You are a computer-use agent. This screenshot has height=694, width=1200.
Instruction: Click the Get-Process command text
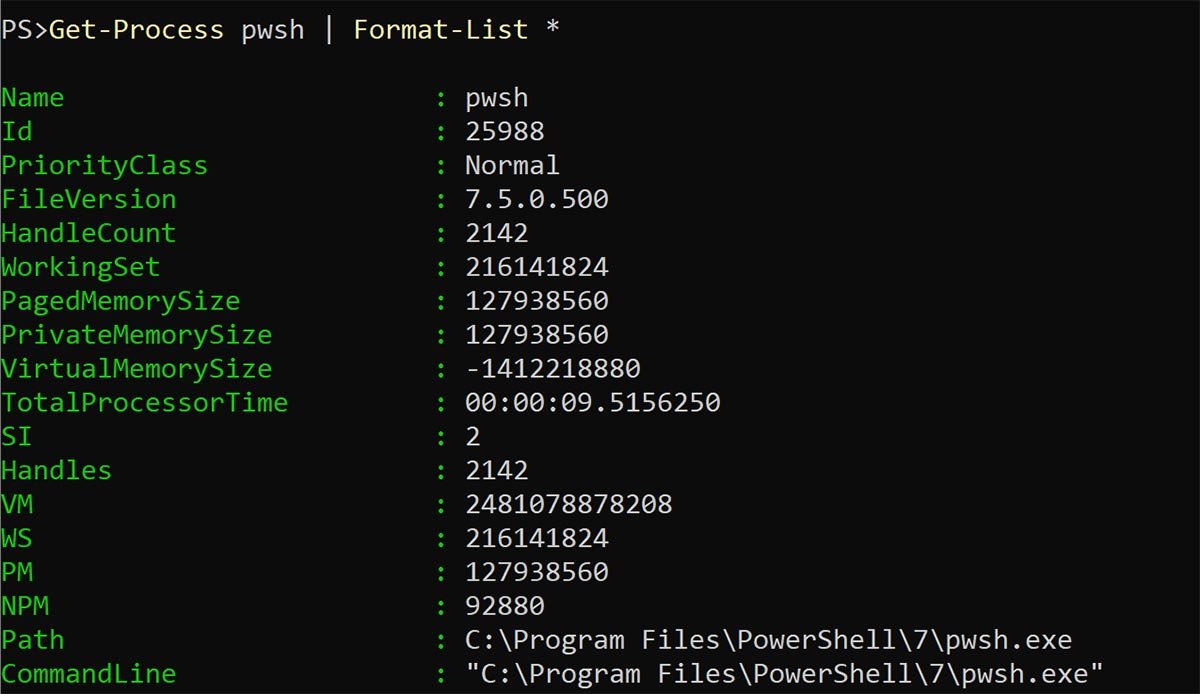136,30
